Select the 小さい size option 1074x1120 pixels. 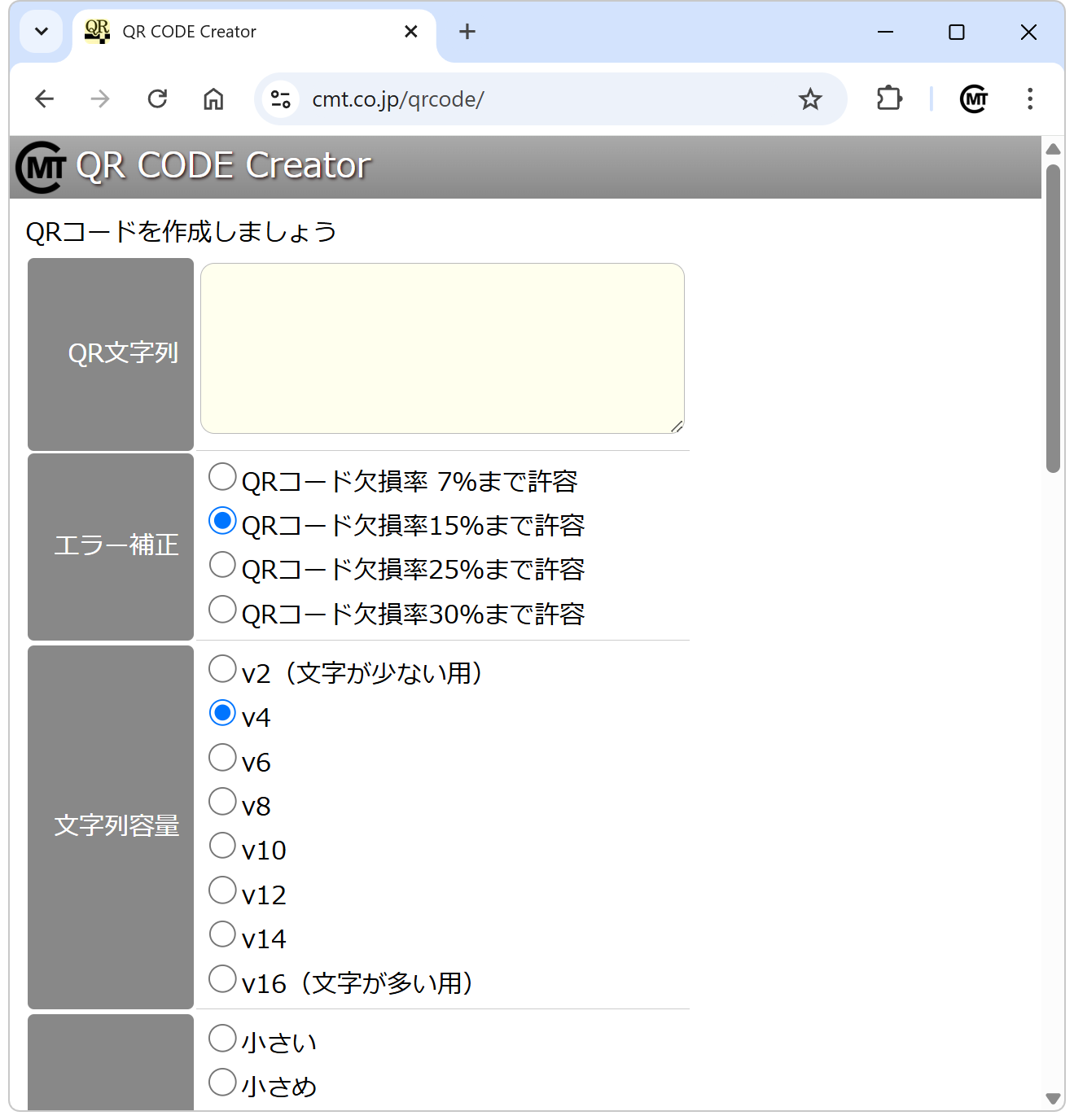click(222, 1038)
